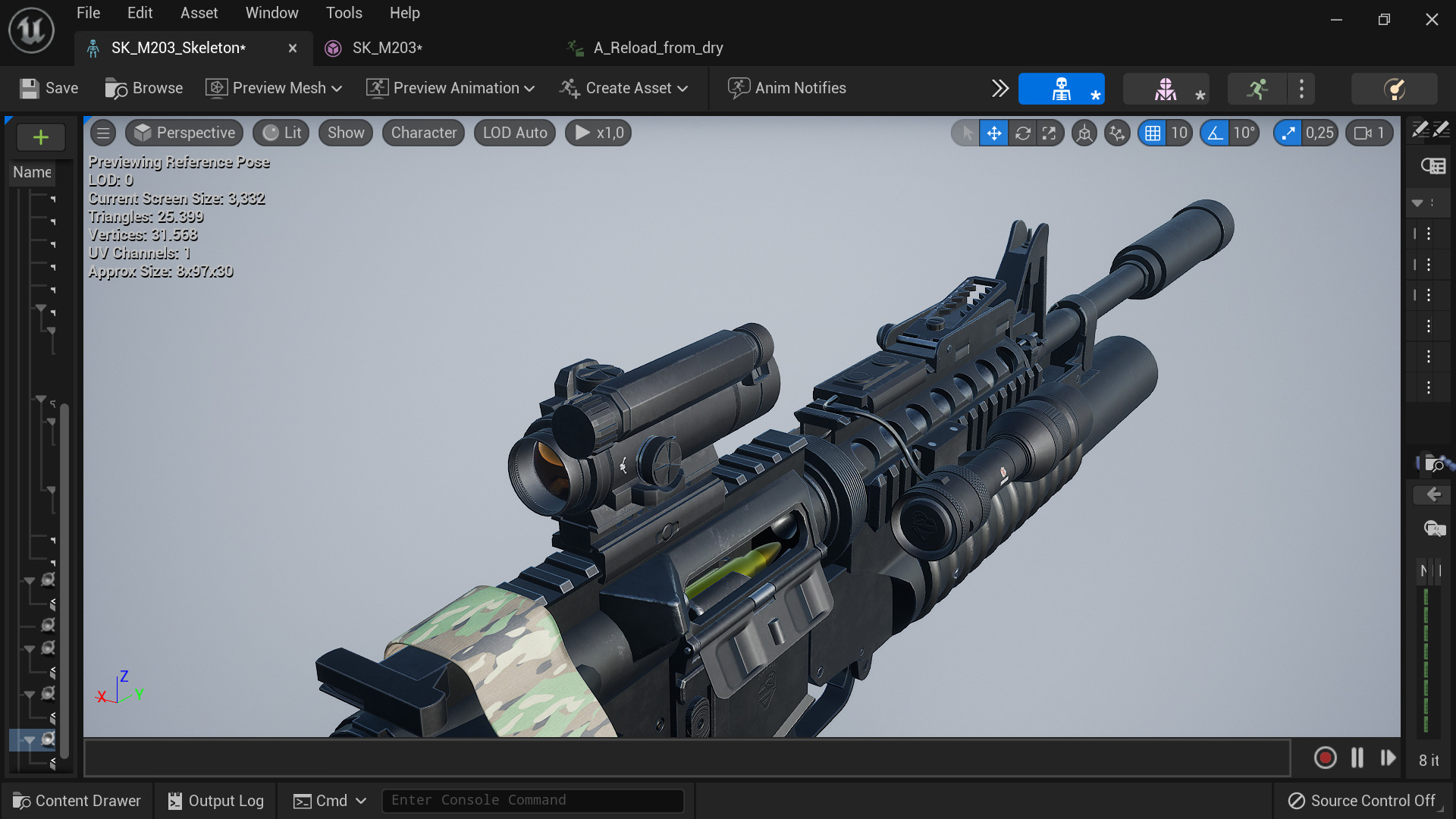Toggle rotation snapping
The height and width of the screenshot is (819, 1456).
(1215, 133)
